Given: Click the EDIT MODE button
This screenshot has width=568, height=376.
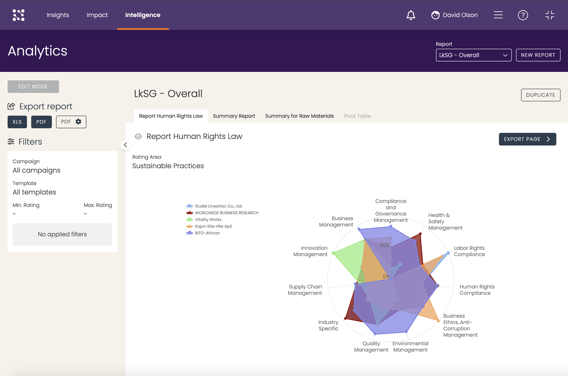Looking at the screenshot, I should click(33, 87).
